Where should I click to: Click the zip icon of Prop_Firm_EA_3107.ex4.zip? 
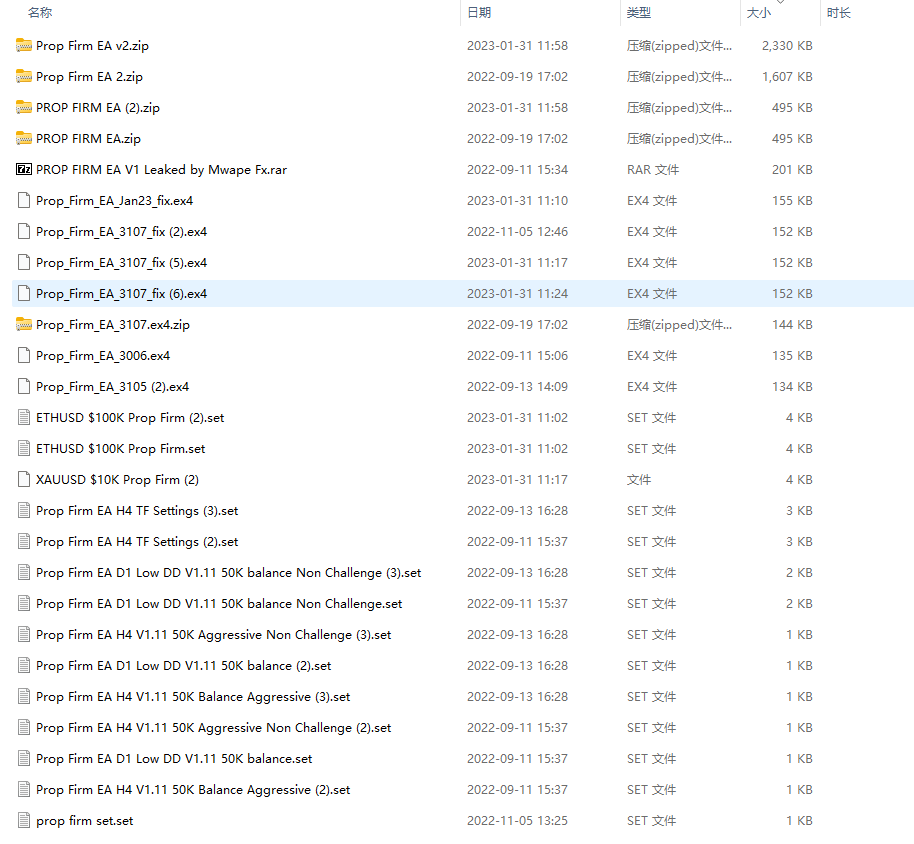pyautogui.click(x=24, y=324)
